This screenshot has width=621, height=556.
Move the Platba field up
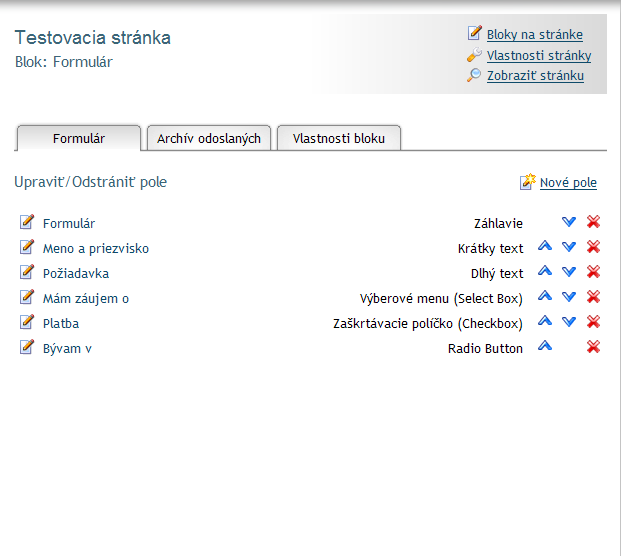[545, 321]
